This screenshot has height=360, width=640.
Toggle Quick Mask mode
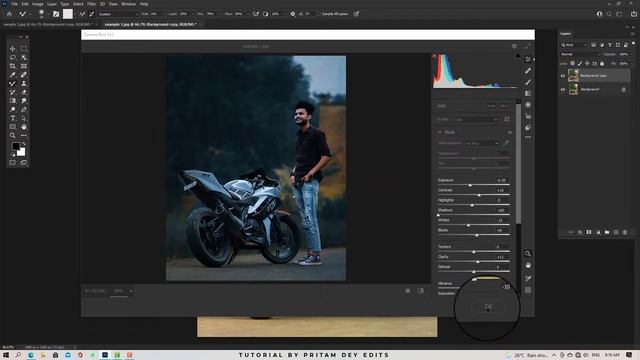(x=13, y=162)
